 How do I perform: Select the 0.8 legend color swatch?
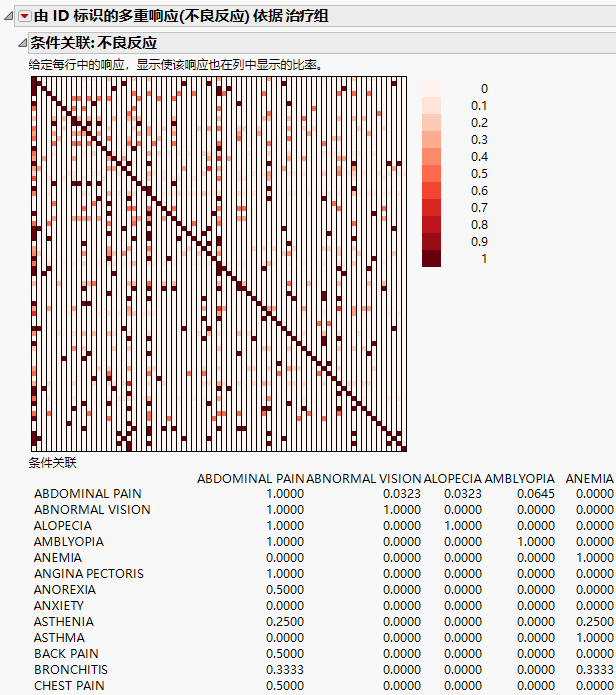pos(431,225)
